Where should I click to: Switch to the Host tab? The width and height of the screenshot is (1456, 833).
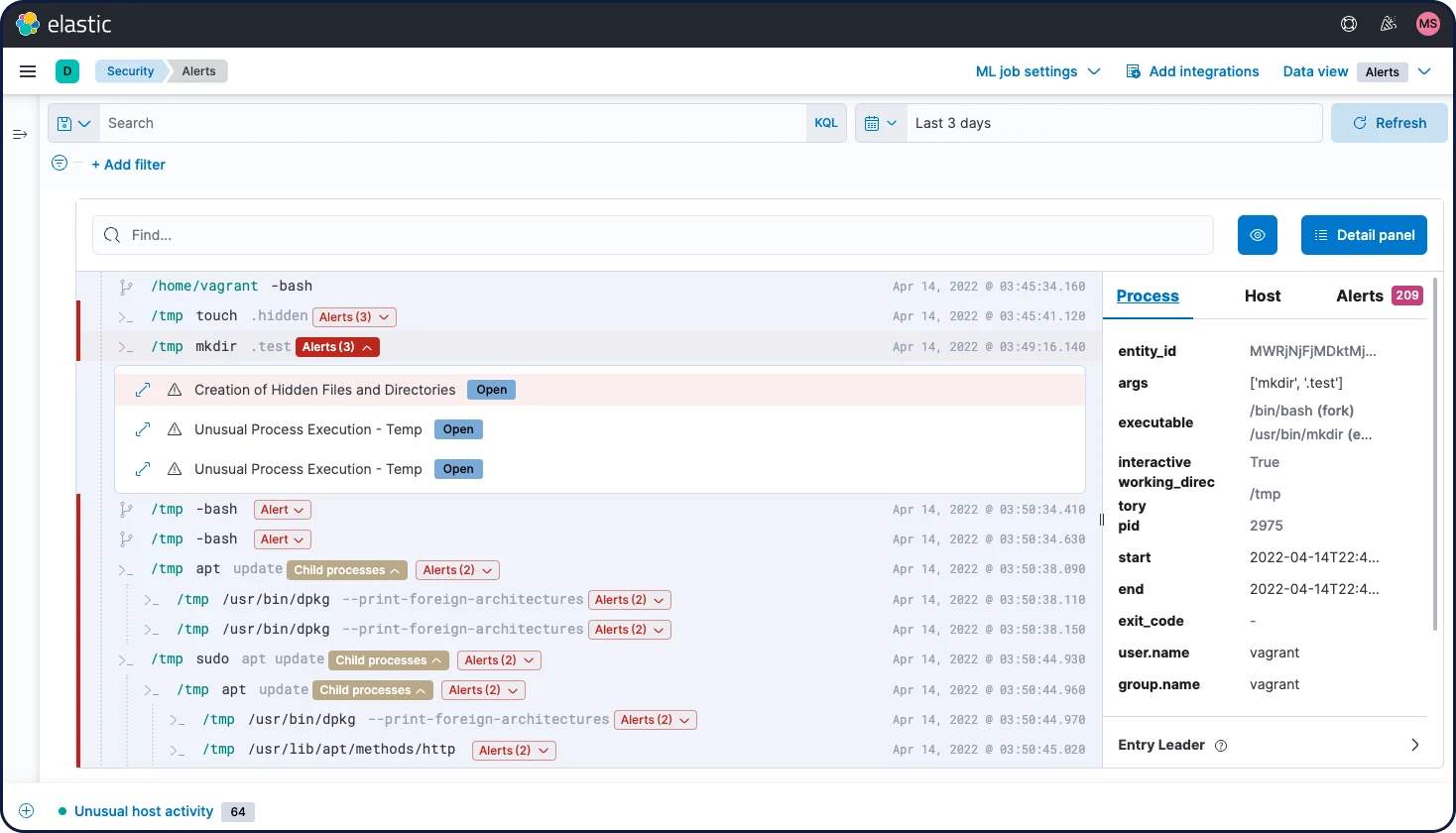1263,296
